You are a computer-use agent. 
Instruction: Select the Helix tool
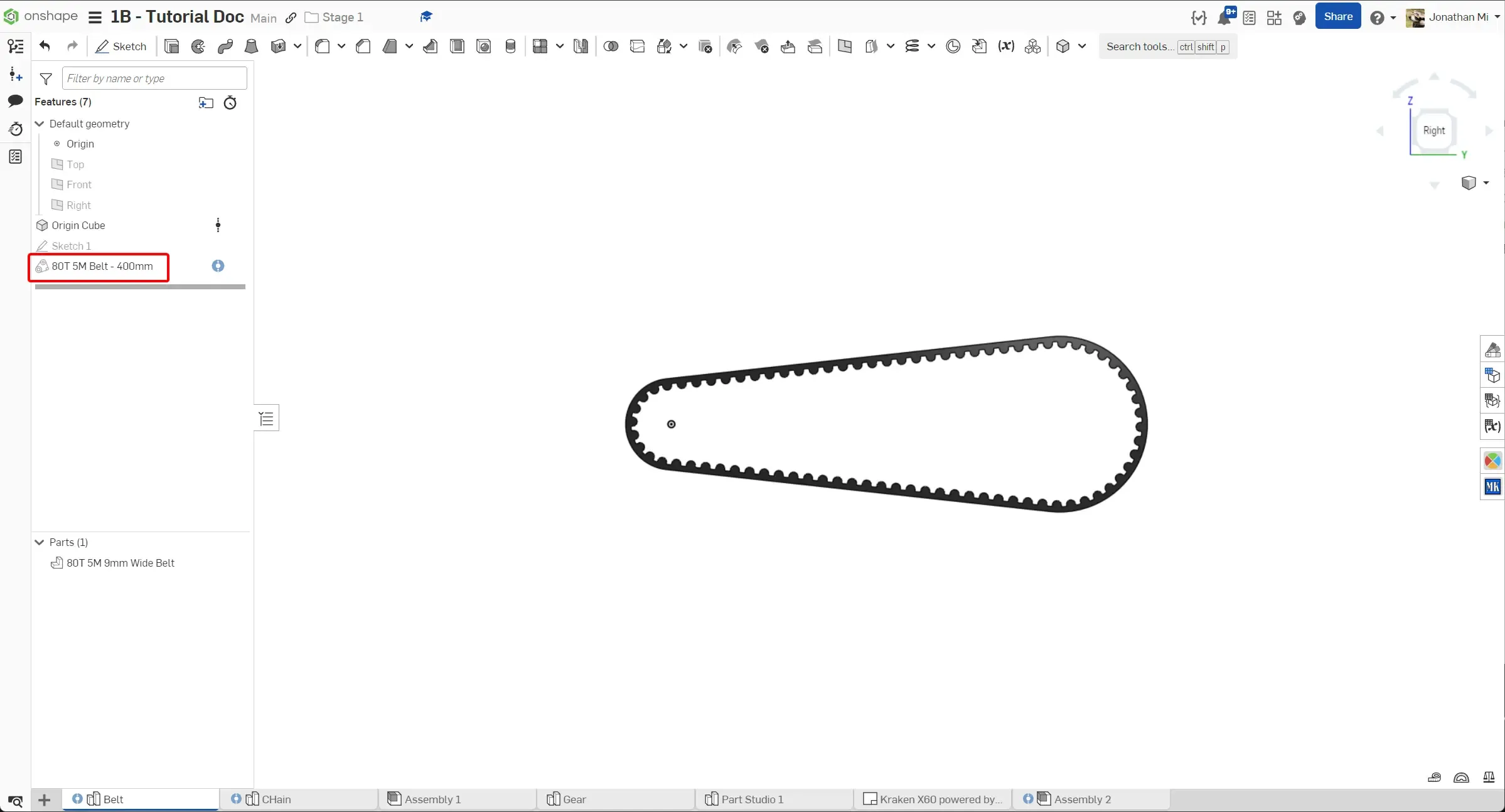(x=912, y=46)
